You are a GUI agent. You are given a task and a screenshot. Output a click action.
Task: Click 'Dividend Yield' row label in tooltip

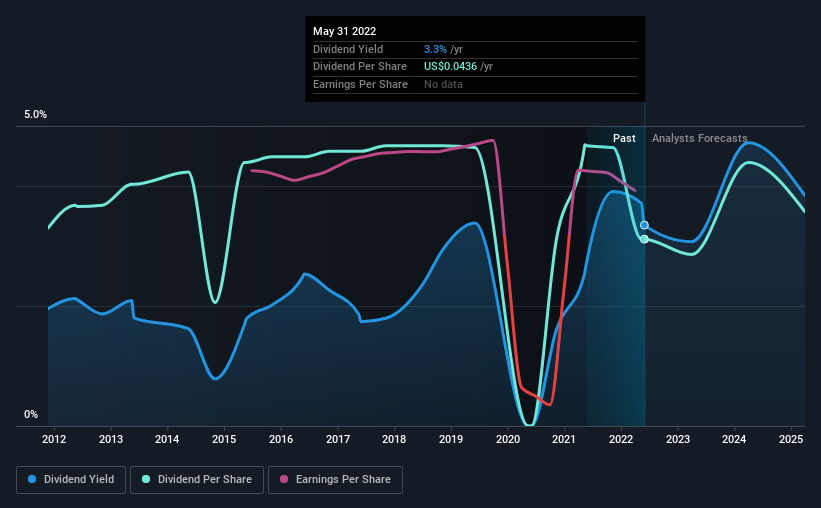pyautogui.click(x=348, y=49)
